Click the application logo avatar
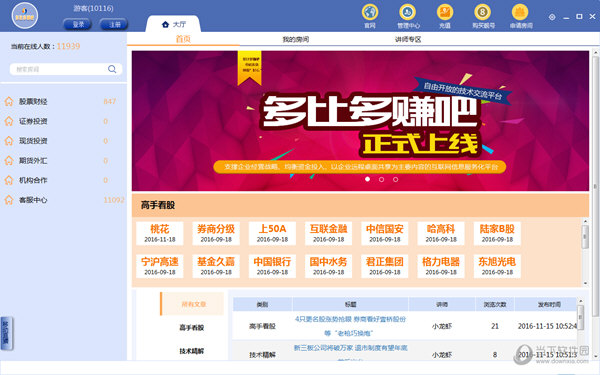The width and height of the screenshot is (600, 375). pyautogui.click(x=25, y=16)
